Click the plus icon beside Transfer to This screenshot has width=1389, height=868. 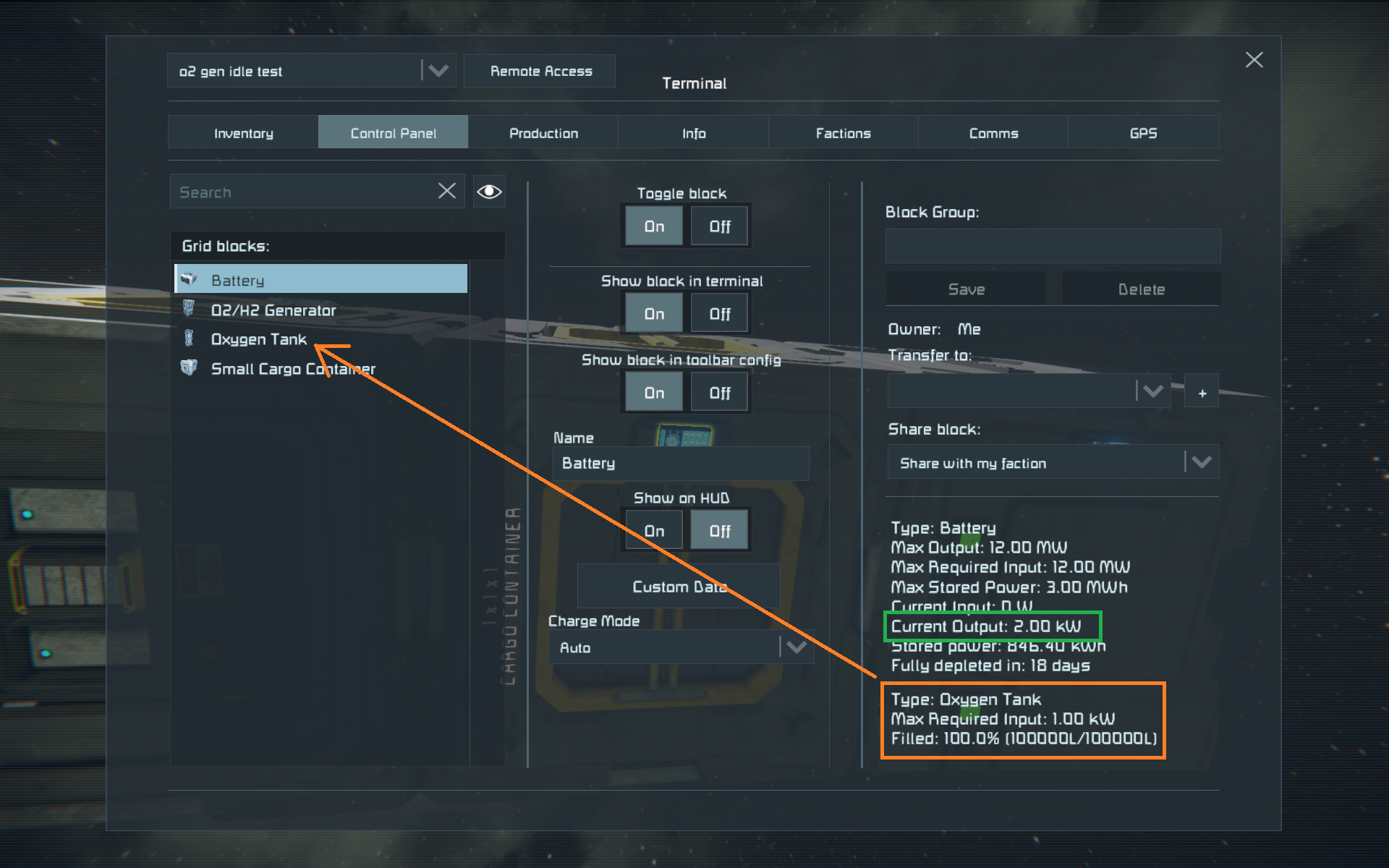point(1202,391)
